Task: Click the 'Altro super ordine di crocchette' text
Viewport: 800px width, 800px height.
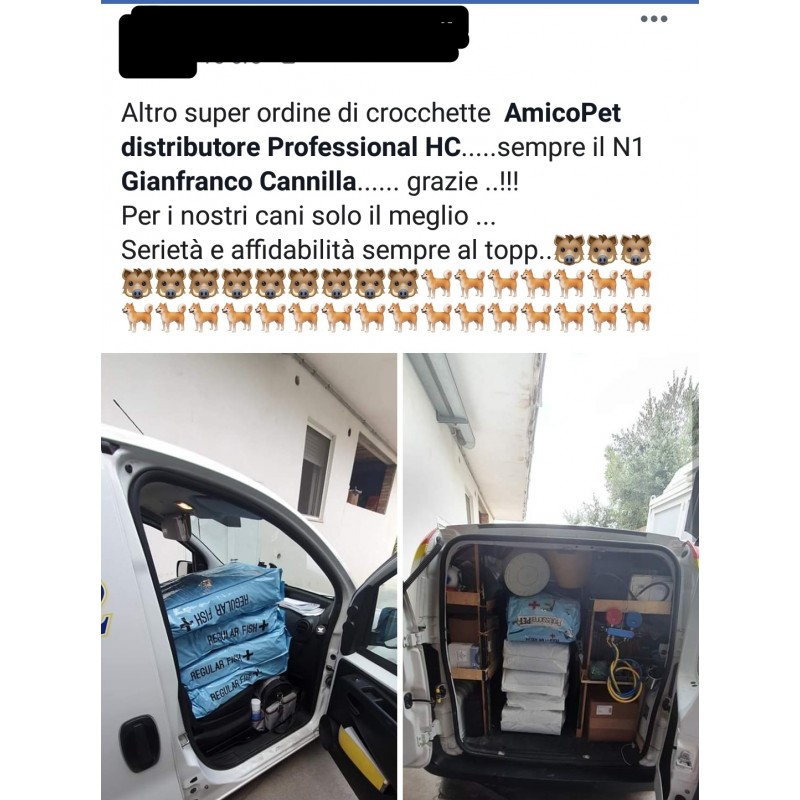Action: (306, 113)
